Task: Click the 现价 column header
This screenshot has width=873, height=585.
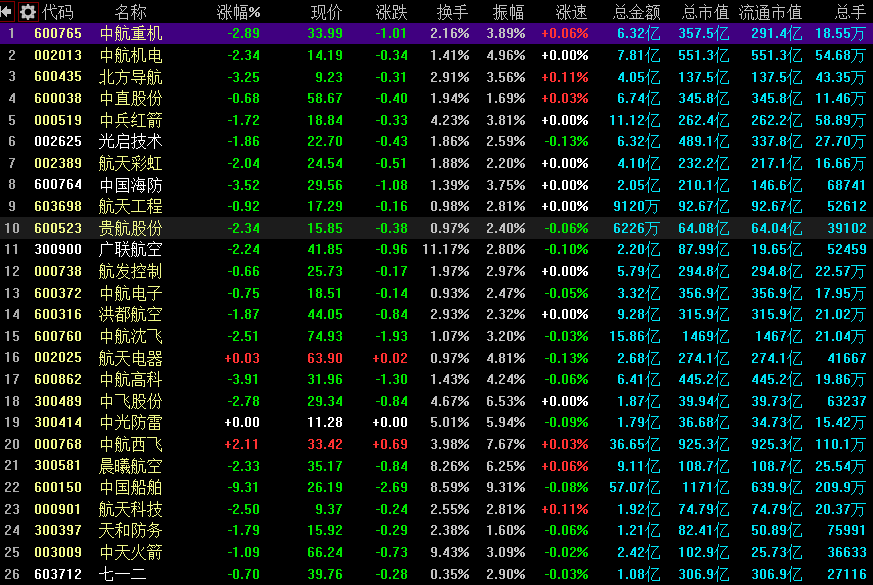Action: [326, 12]
